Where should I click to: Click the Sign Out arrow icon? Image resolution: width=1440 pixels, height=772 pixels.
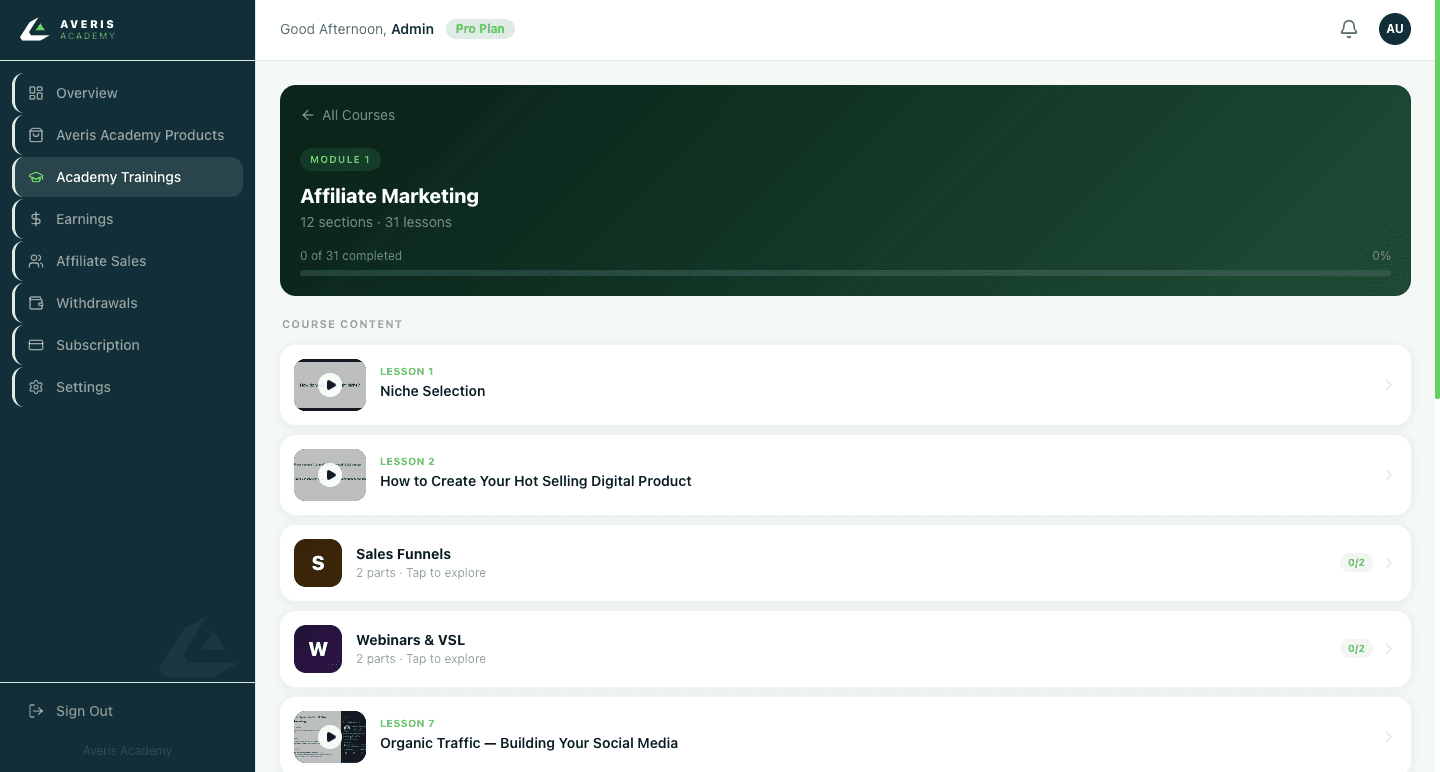36,711
